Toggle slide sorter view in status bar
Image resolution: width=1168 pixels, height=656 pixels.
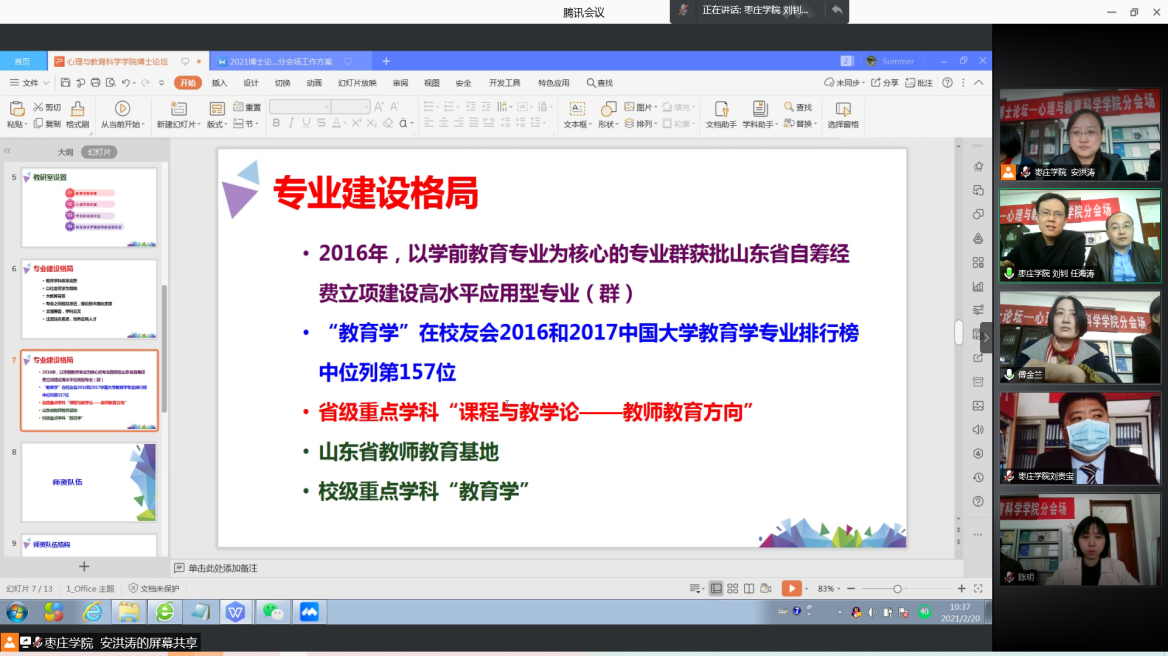point(733,589)
